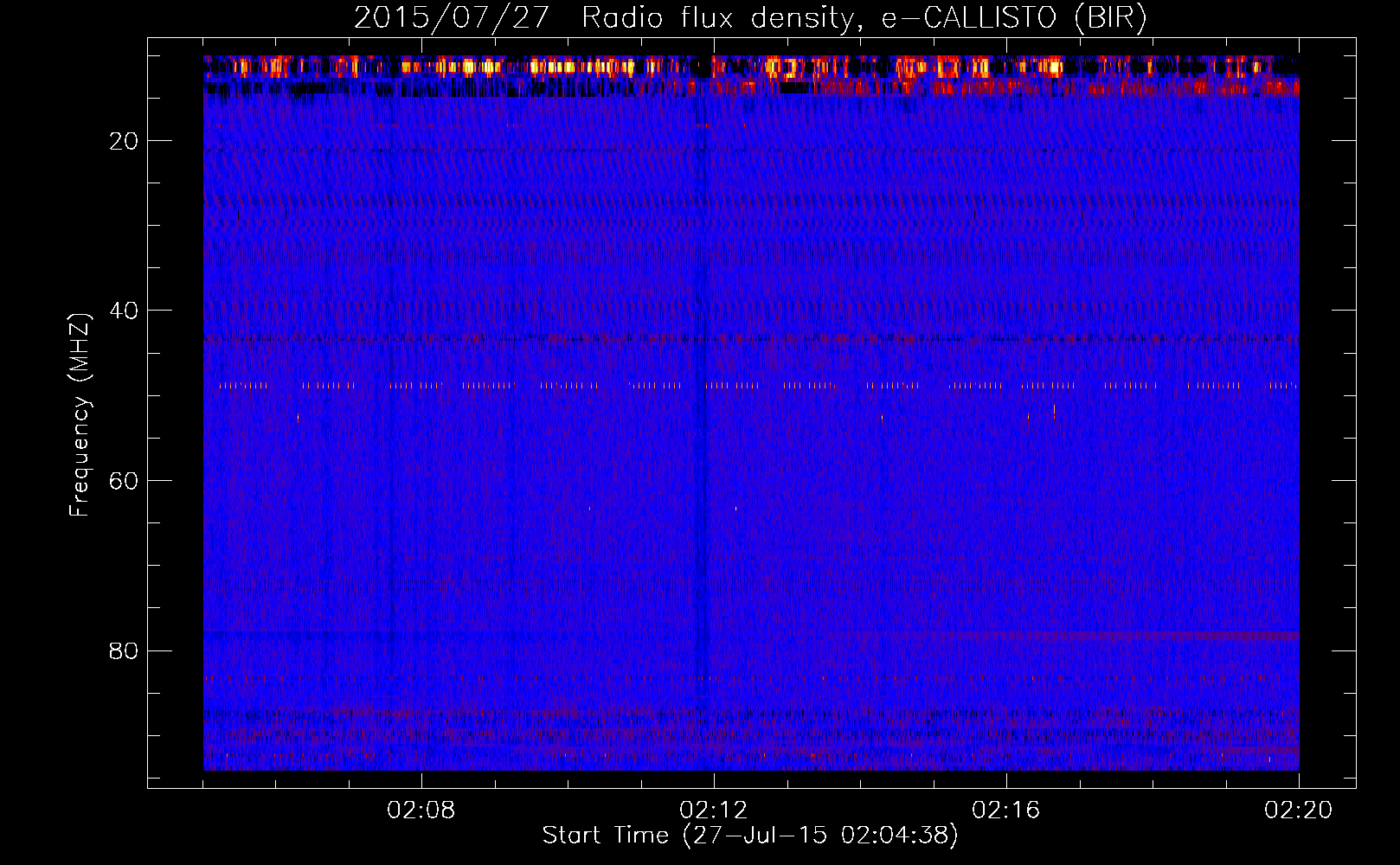Click the 'Start Time (27-Jul-15 02:04:38)' label
This screenshot has height=865, width=1400.
(x=750, y=836)
